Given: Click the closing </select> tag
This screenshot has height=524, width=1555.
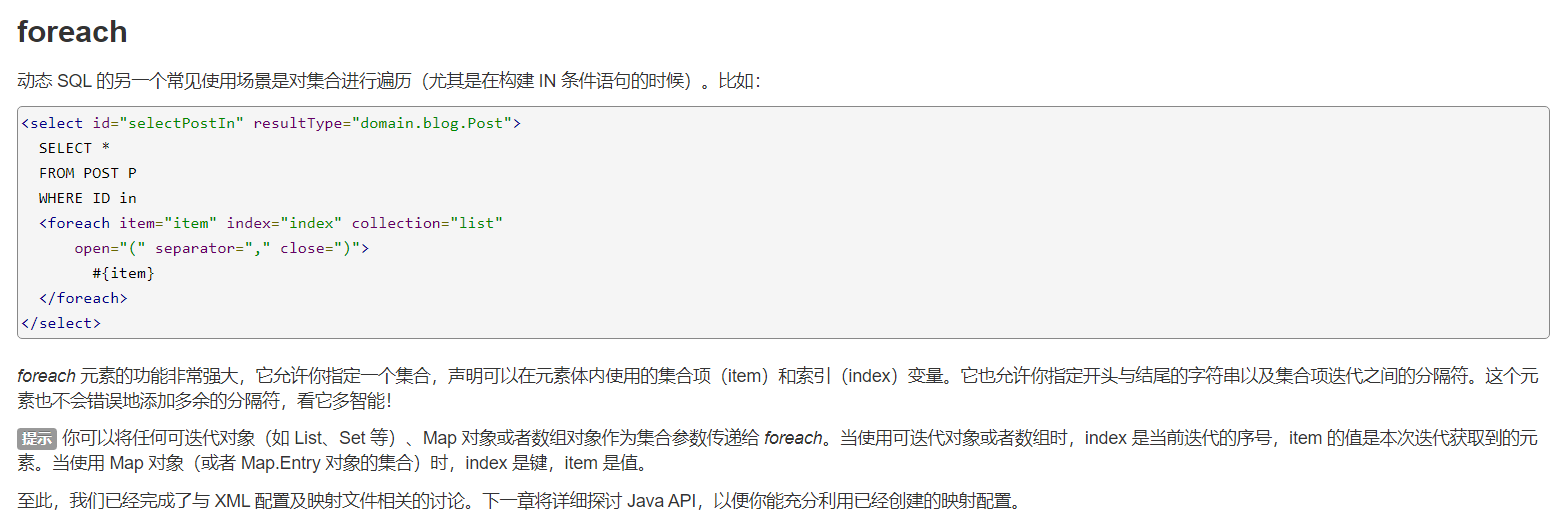Looking at the screenshot, I should click(x=61, y=323).
